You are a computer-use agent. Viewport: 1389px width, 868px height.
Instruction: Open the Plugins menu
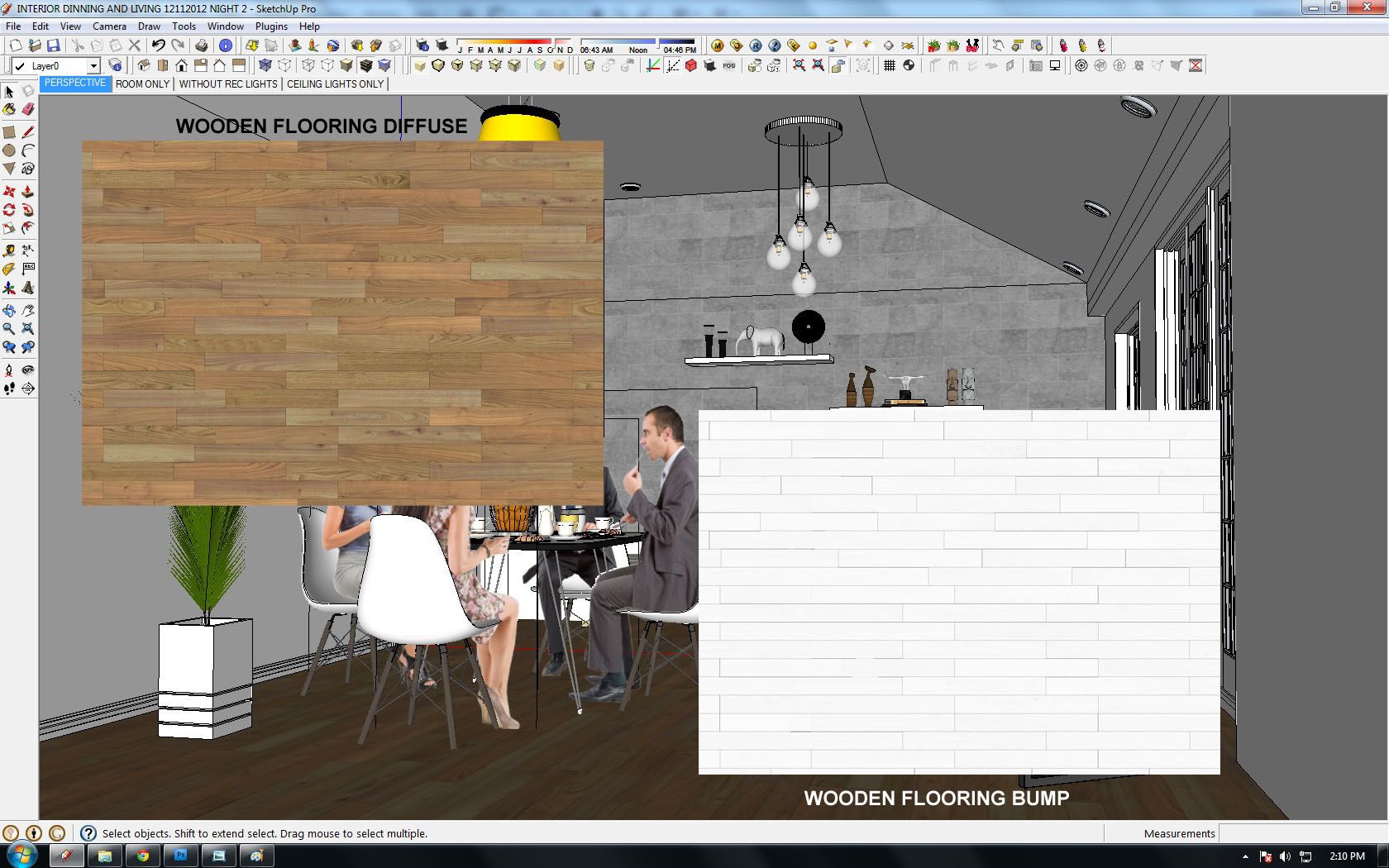pyautogui.click(x=271, y=26)
